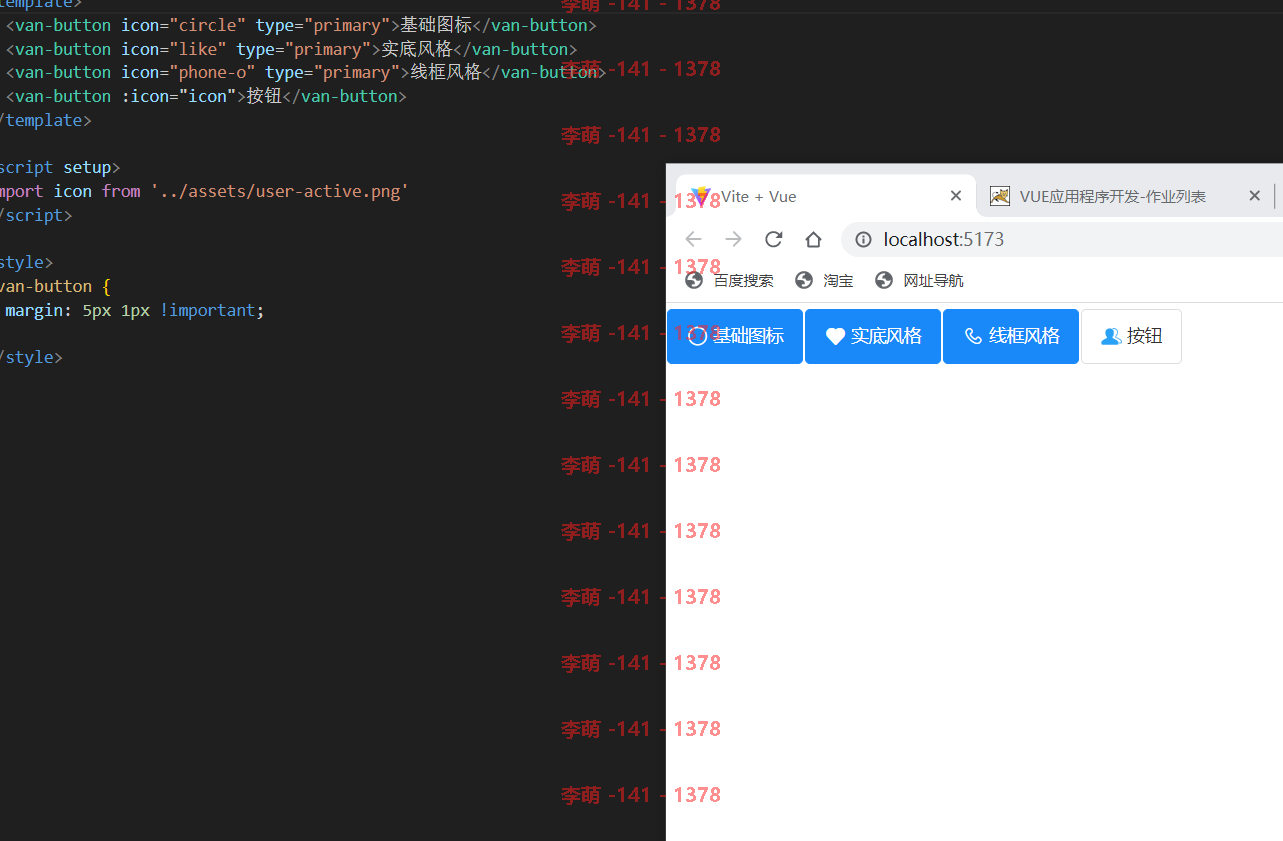Click the white 按钮 button

pyautogui.click(x=1131, y=336)
